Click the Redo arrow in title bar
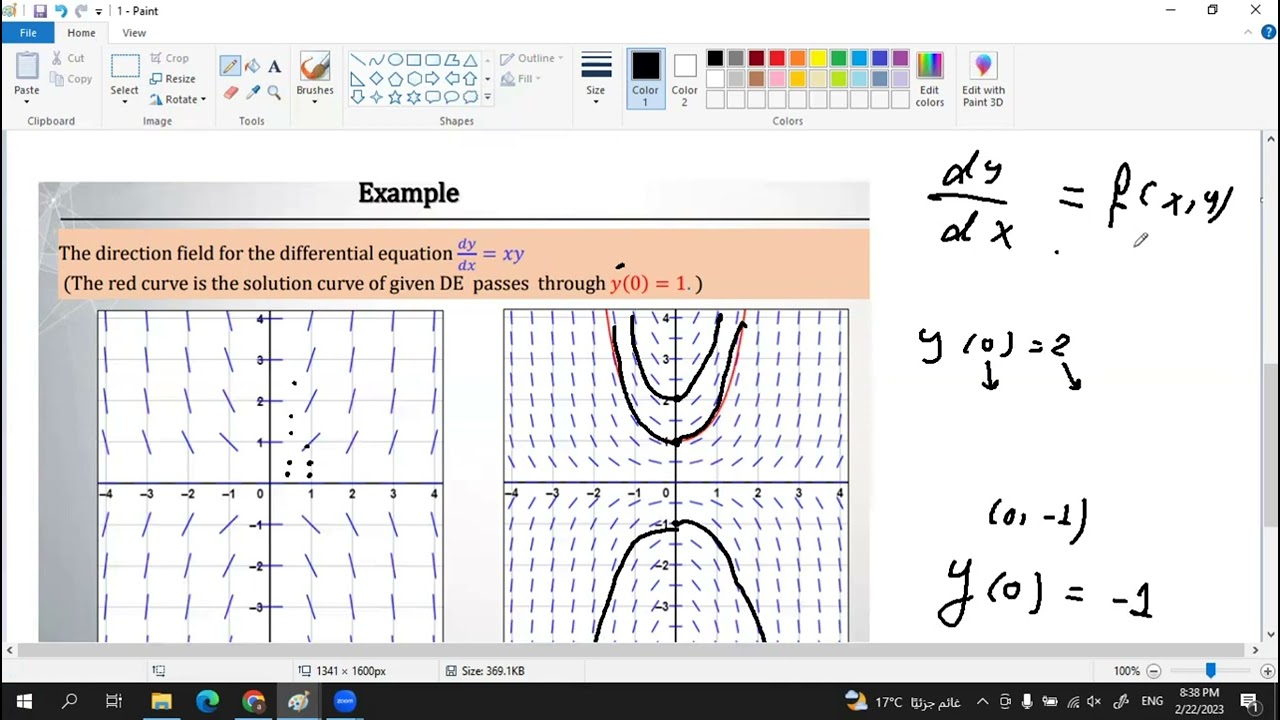 click(x=80, y=11)
